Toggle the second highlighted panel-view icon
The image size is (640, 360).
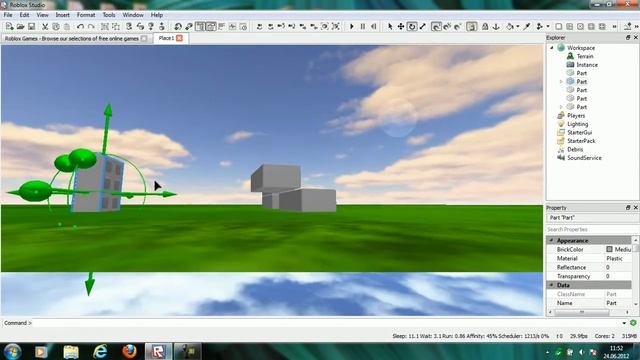211,27
